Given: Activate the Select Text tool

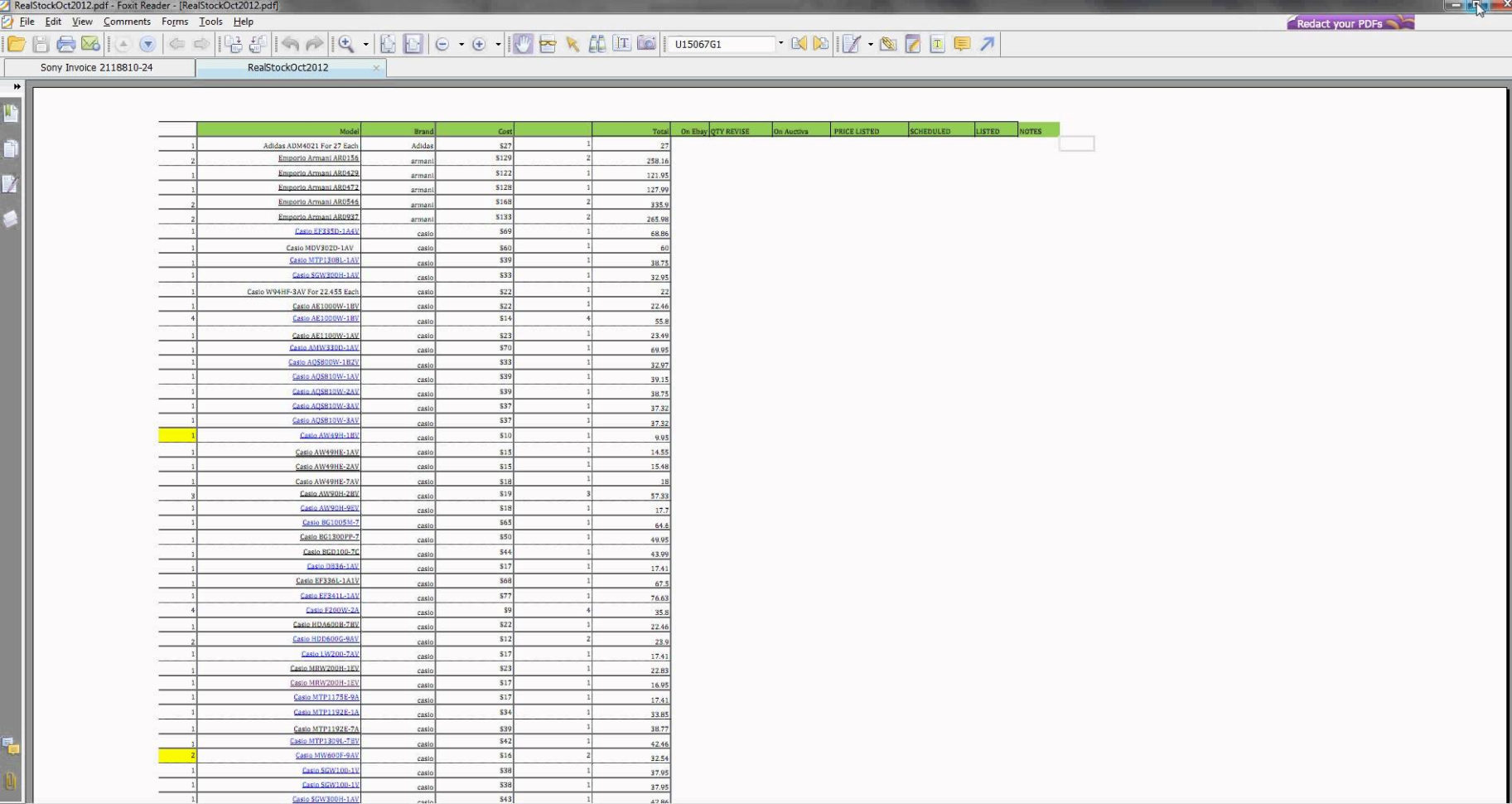Looking at the screenshot, I should [621, 44].
